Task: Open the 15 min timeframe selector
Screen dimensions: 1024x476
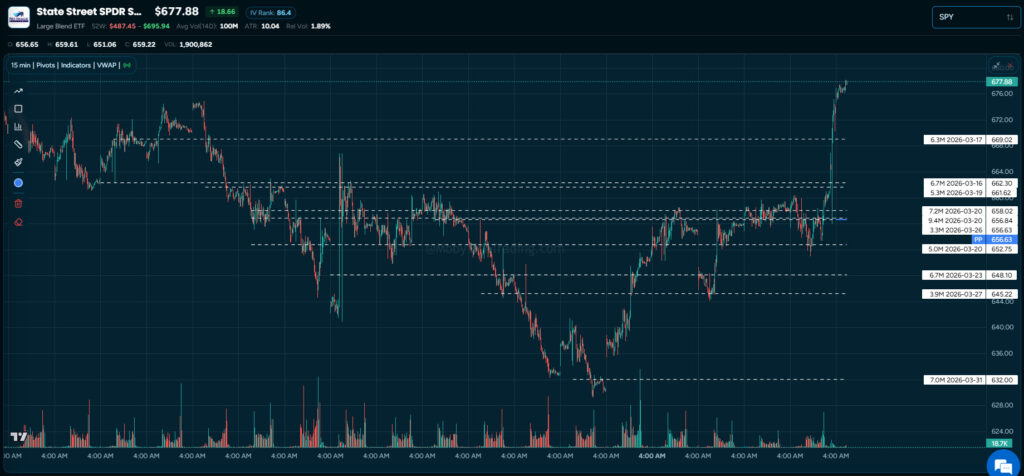Action: [21, 65]
